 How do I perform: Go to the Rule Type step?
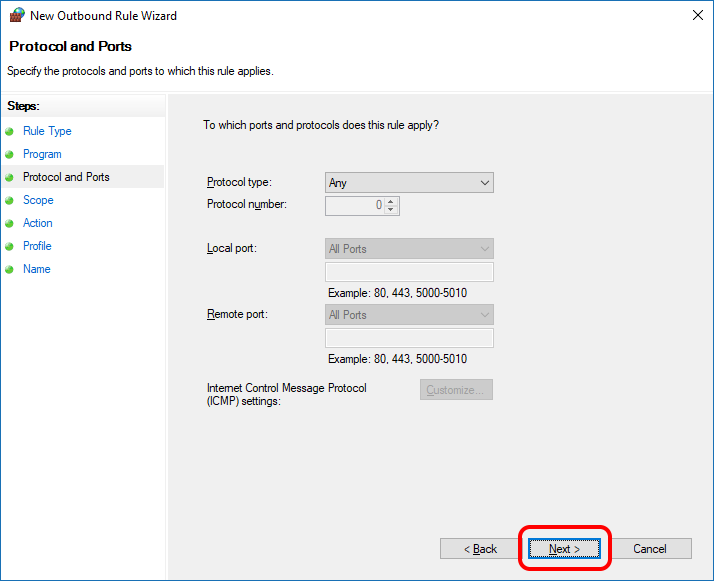(47, 131)
